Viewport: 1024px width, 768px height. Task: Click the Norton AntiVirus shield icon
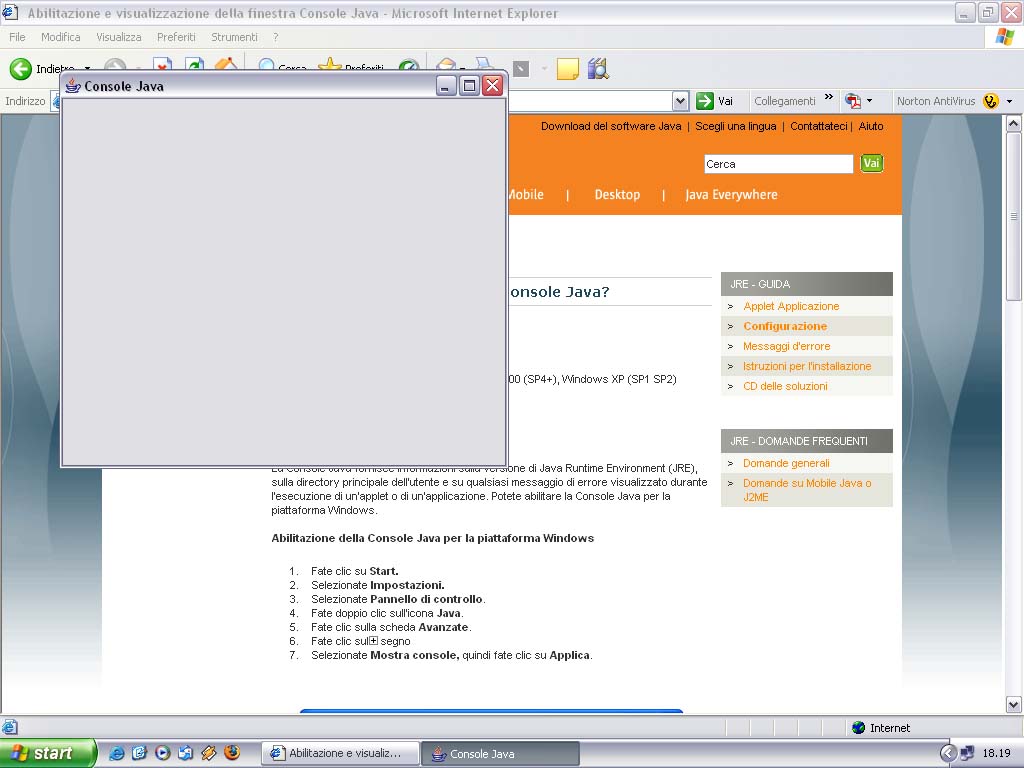[990, 101]
